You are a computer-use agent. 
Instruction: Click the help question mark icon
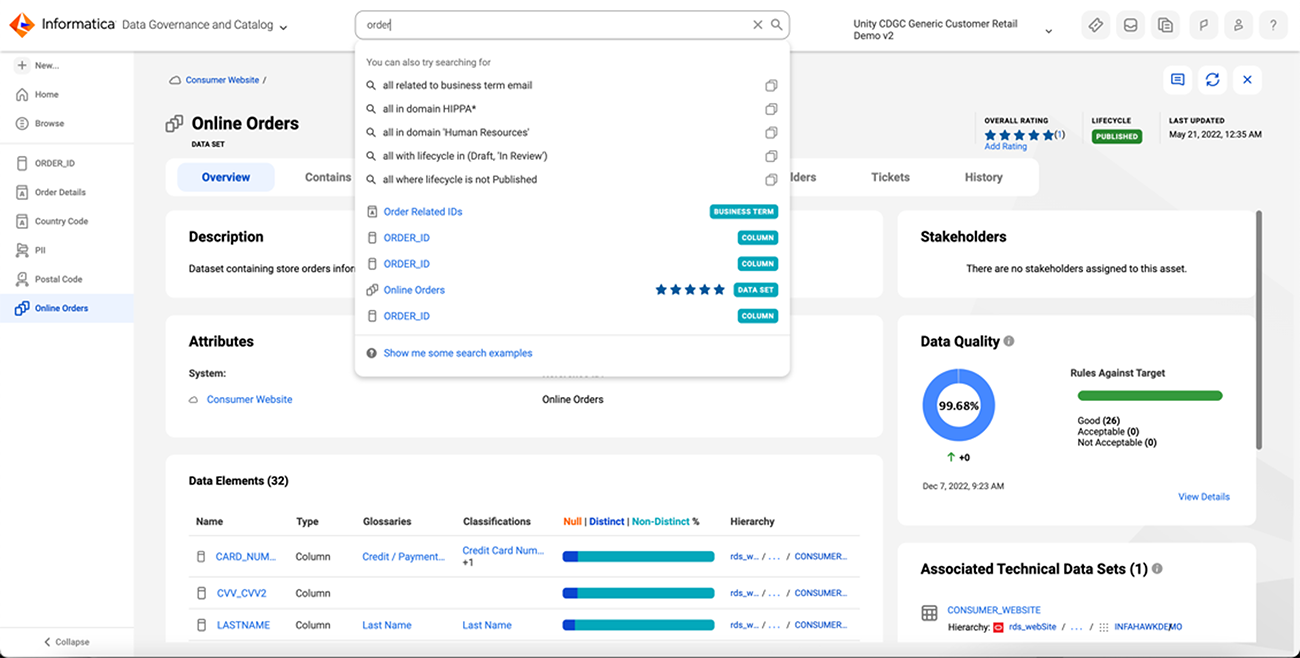pyautogui.click(x=1272, y=26)
